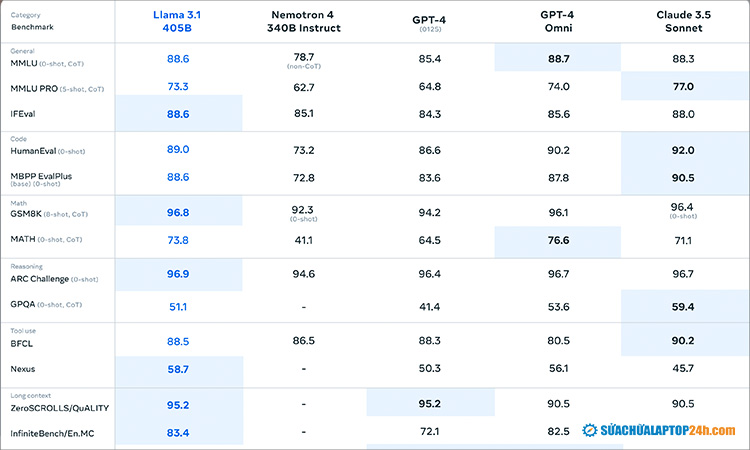Screen dimensions: 750x450
Task: Click the GPT-4 Omni column header
Action: coord(559,23)
